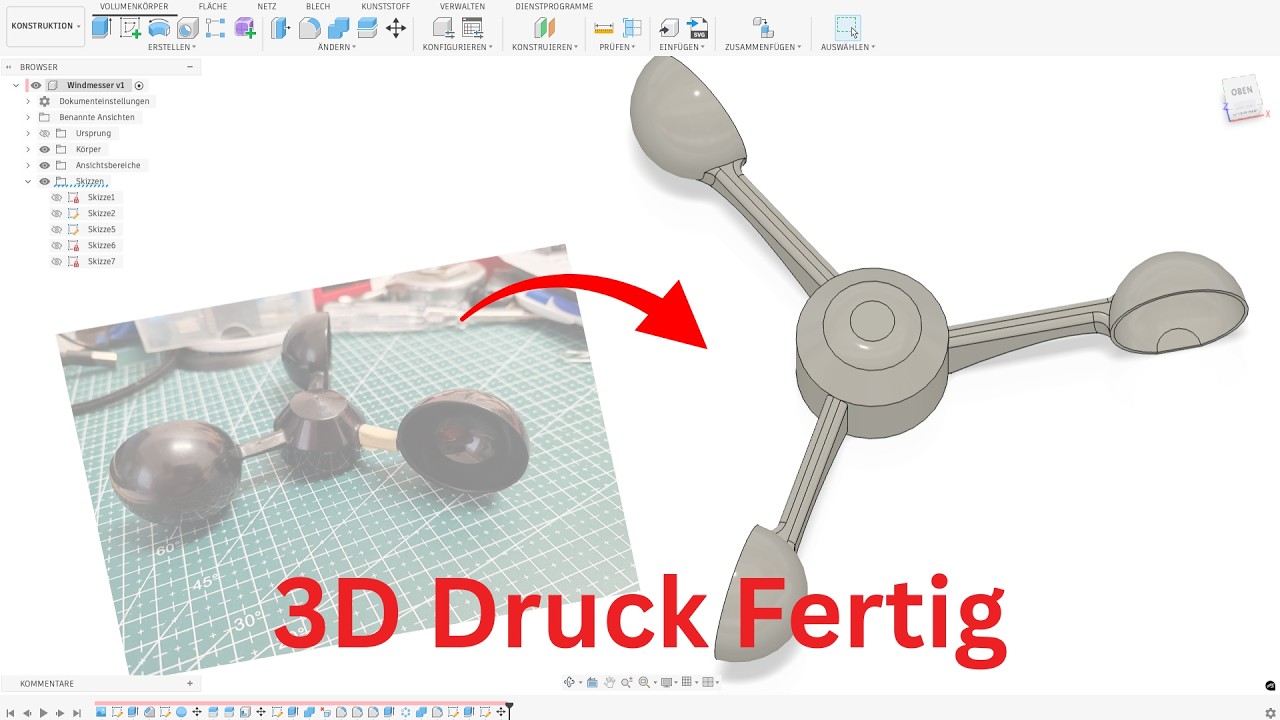
Task: Select Skizze6 in the browser tree
Action: pos(101,245)
